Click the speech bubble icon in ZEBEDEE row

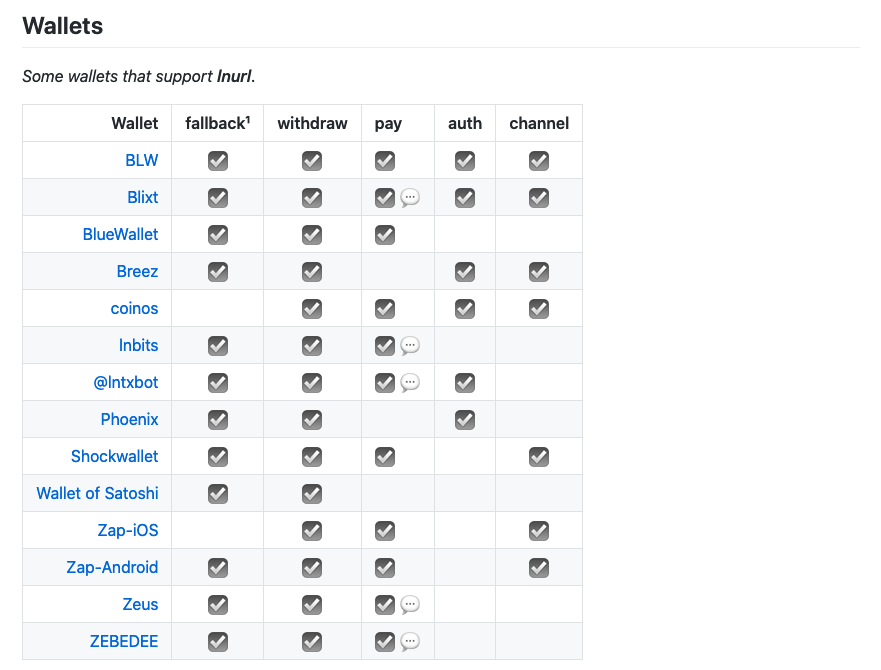tap(410, 642)
